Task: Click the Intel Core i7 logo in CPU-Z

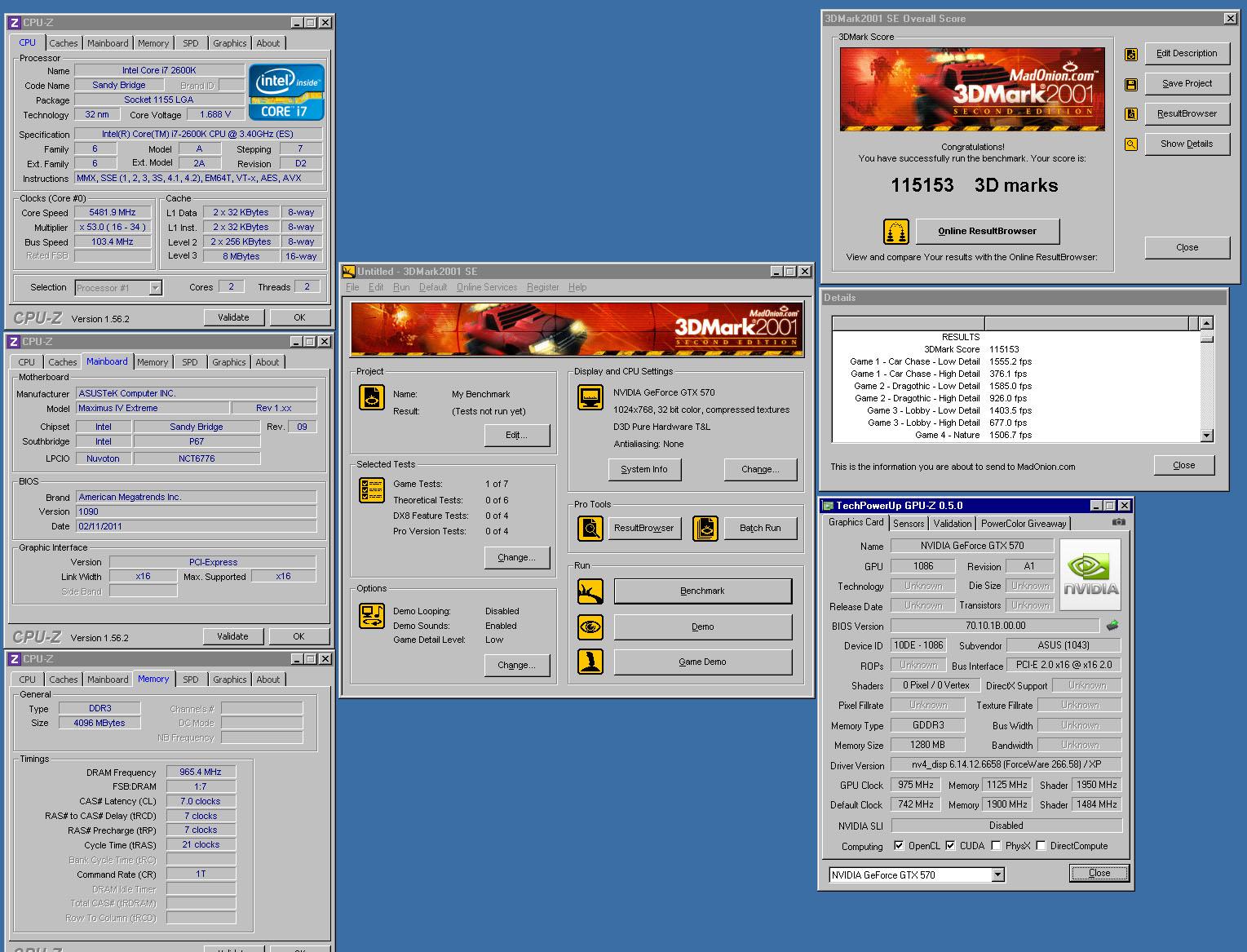Action: [x=286, y=92]
